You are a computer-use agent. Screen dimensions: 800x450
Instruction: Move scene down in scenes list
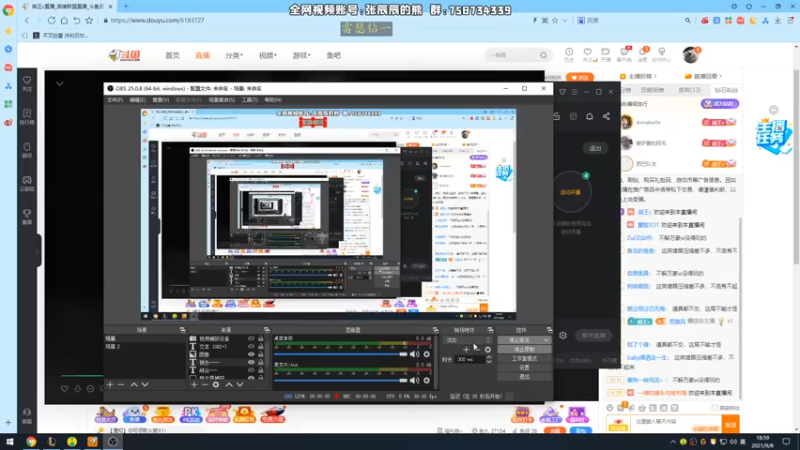tap(145, 385)
